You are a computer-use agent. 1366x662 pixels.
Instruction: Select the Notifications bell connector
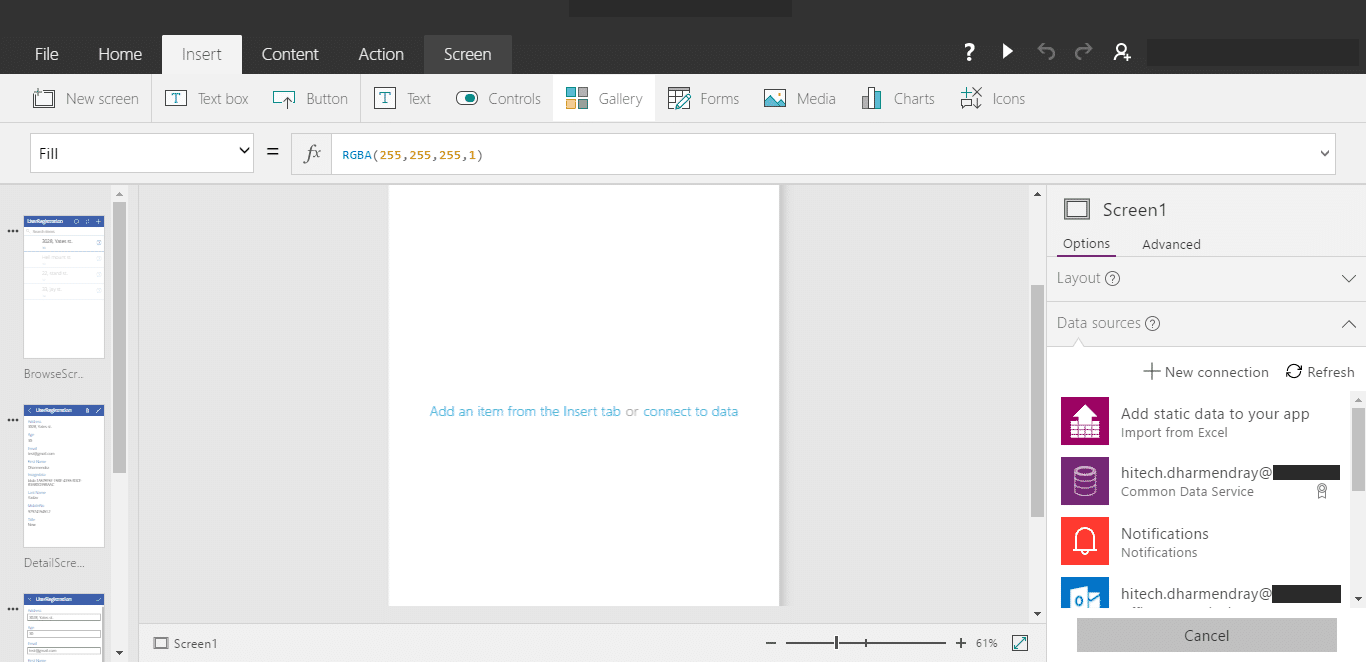1085,541
